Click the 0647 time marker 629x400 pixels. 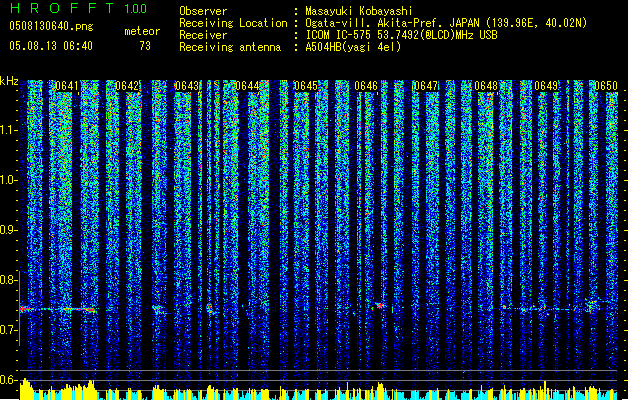(x=426, y=86)
